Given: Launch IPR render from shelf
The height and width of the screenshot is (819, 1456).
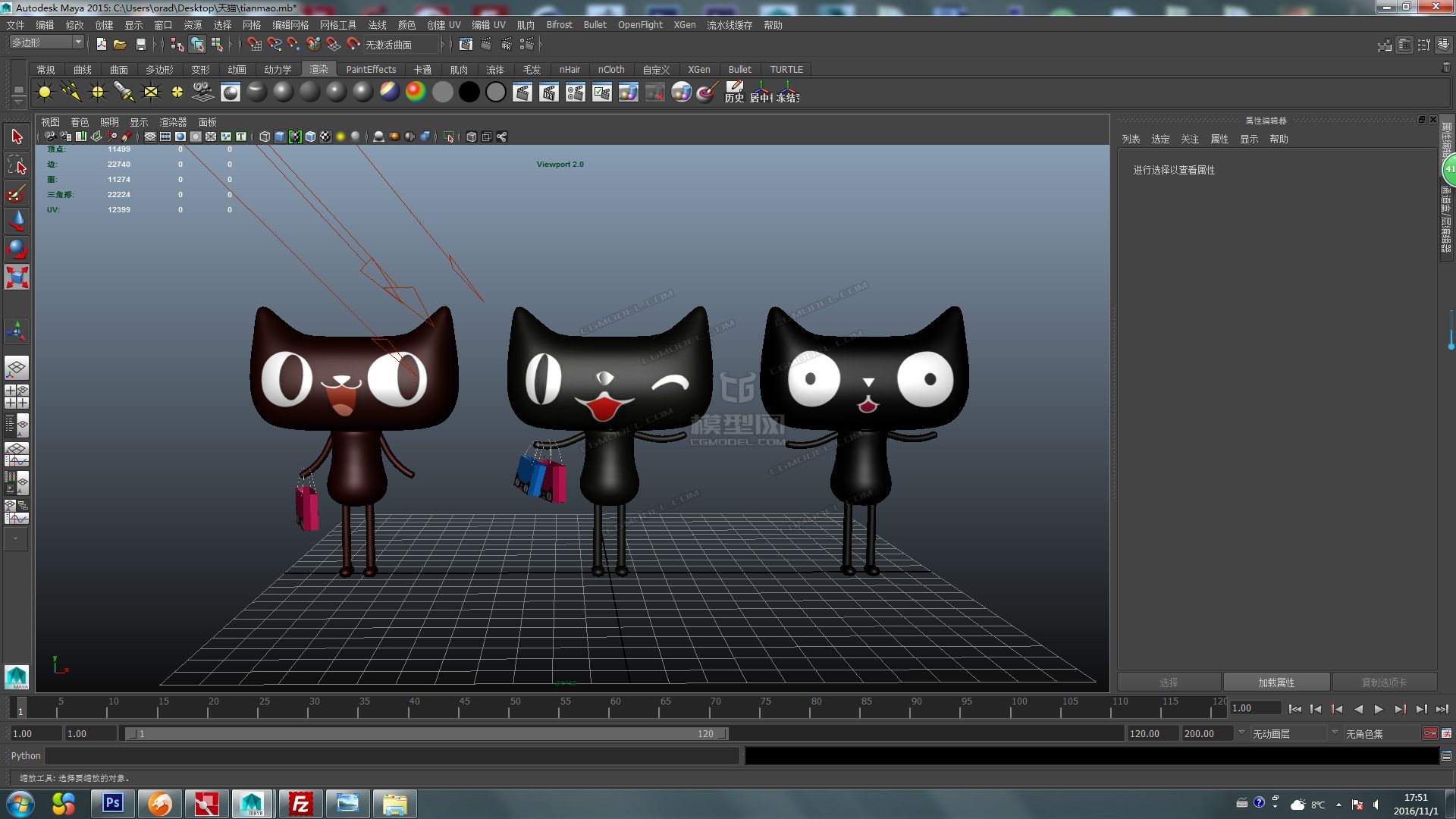Looking at the screenshot, I should (548, 93).
